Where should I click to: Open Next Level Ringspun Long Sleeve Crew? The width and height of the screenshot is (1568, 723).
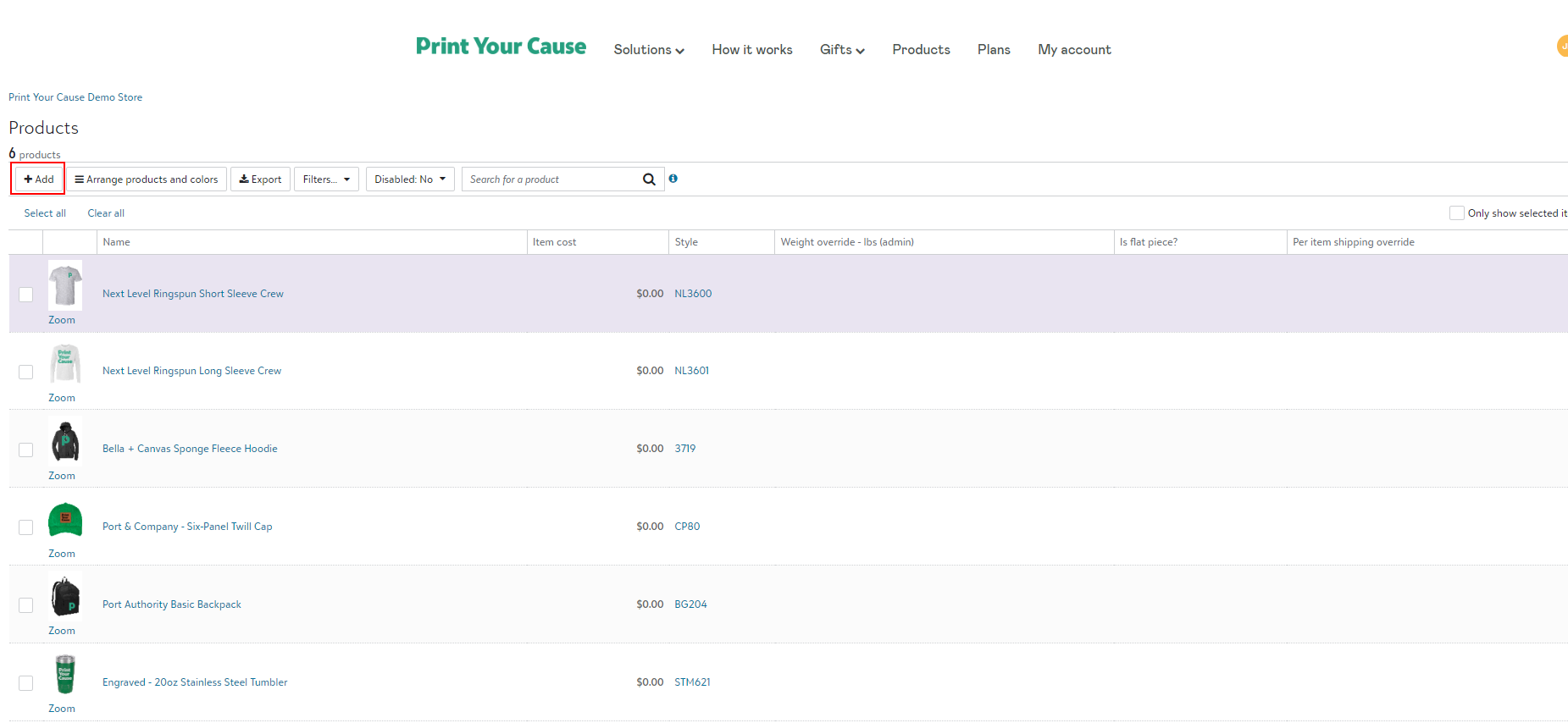(x=191, y=371)
